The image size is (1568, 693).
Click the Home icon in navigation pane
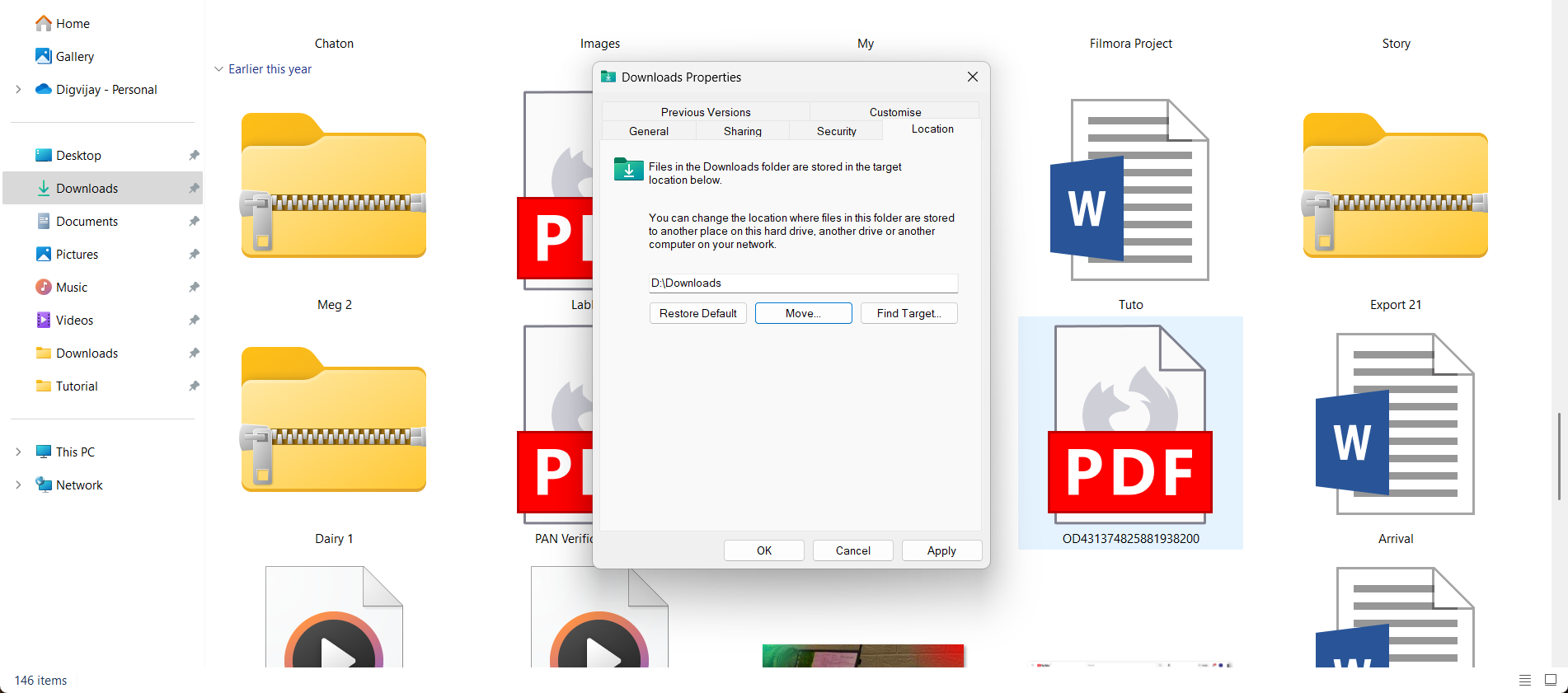[44, 23]
